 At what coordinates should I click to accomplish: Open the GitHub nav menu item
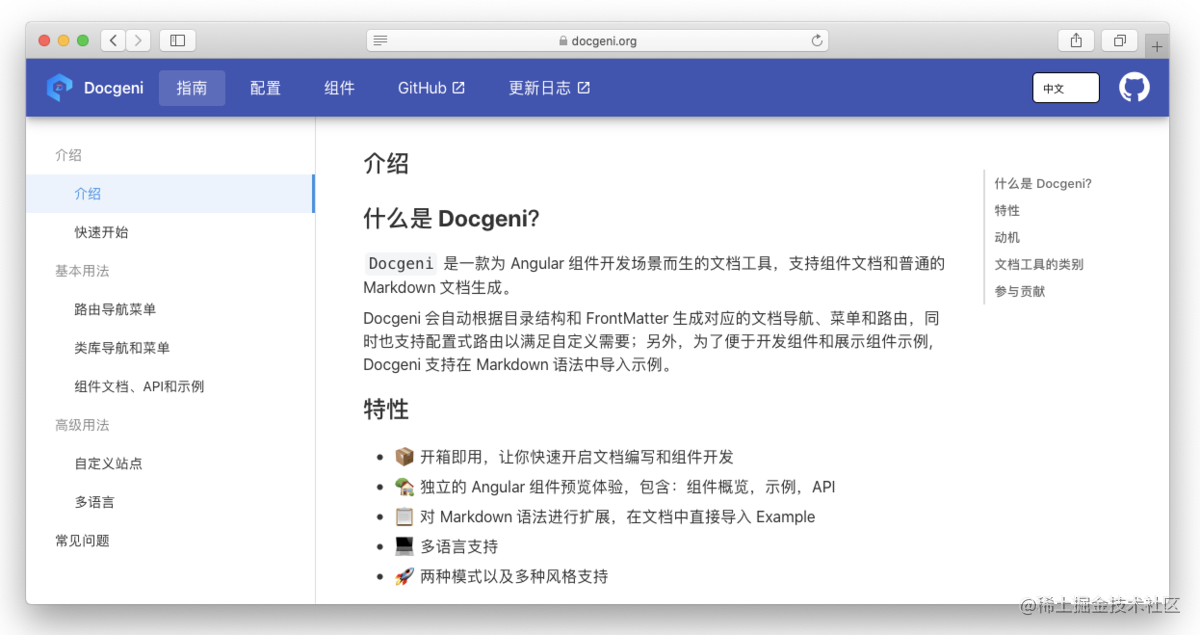[x=431, y=88]
